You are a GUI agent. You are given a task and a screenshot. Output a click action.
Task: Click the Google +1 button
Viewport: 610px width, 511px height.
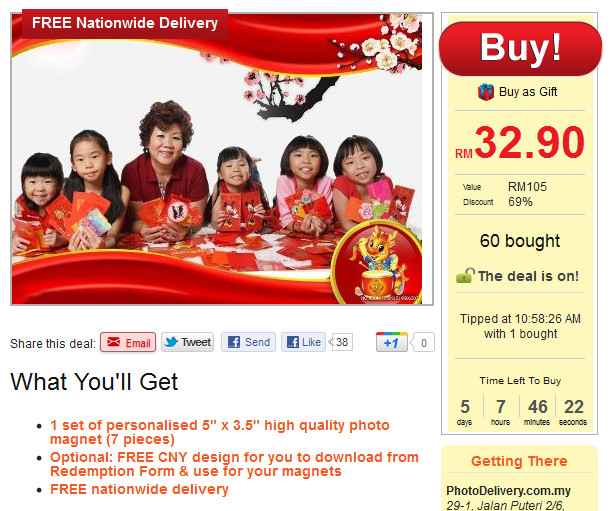point(392,342)
